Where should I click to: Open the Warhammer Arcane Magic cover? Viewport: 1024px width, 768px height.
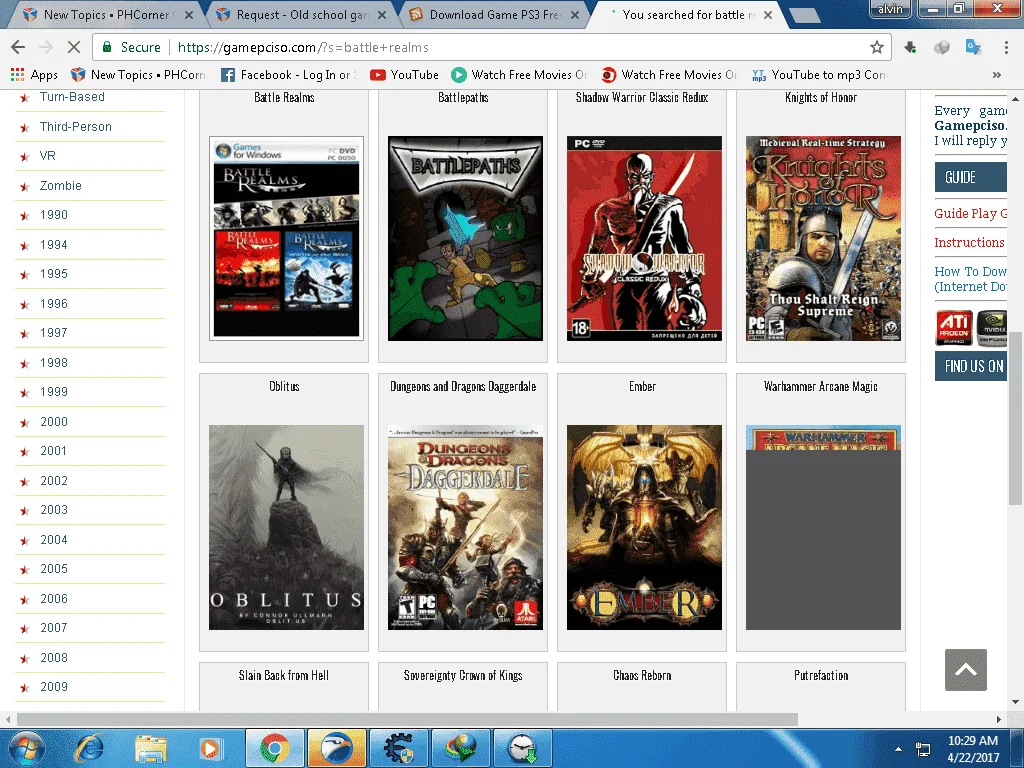coord(823,528)
